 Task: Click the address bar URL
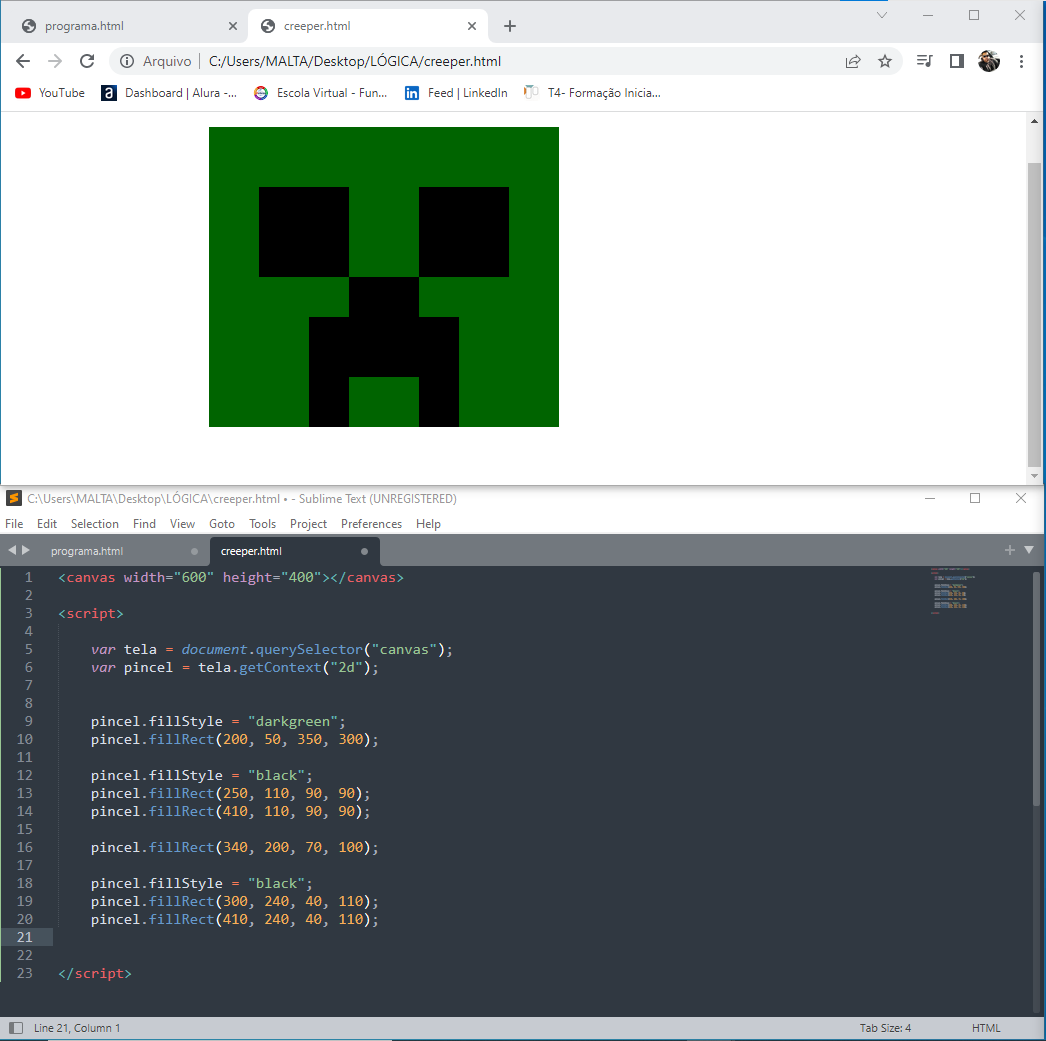pos(355,61)
